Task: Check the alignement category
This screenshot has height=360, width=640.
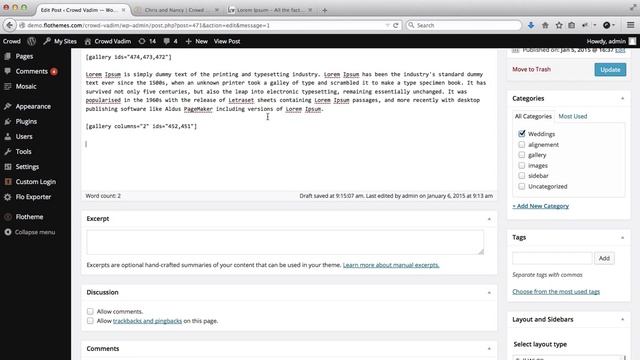Action: pyautogui.click(x=522, y=144)
